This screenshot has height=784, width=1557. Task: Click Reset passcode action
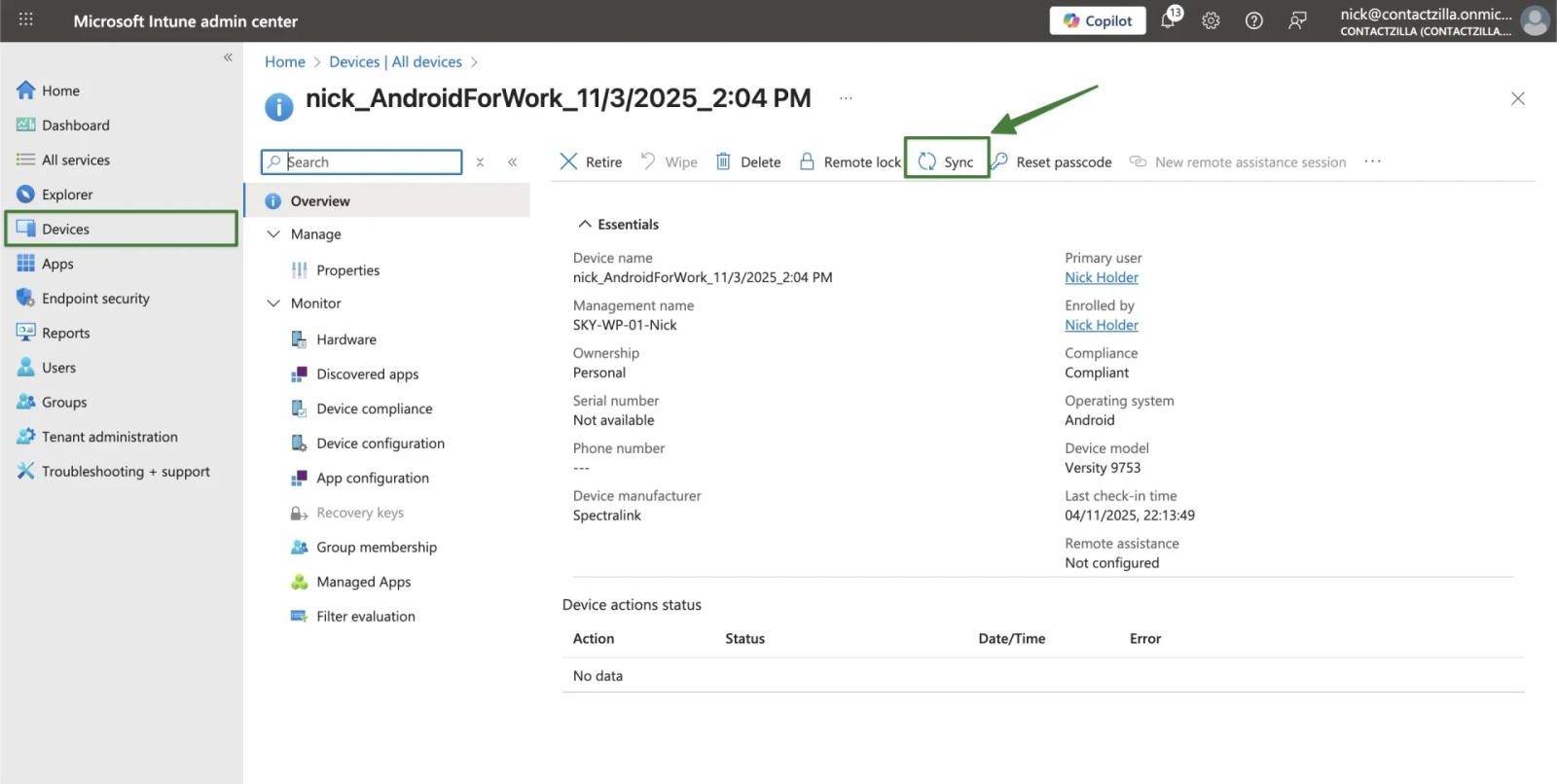(1052, 161)
